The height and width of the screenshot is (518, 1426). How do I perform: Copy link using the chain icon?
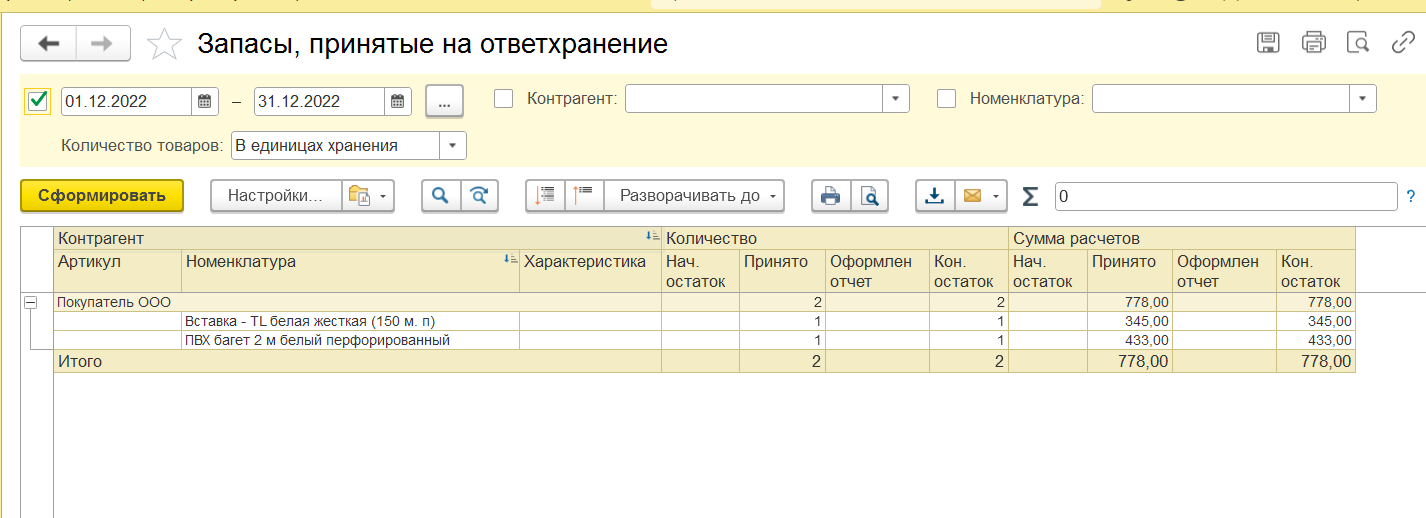[x=1403, y=42]
